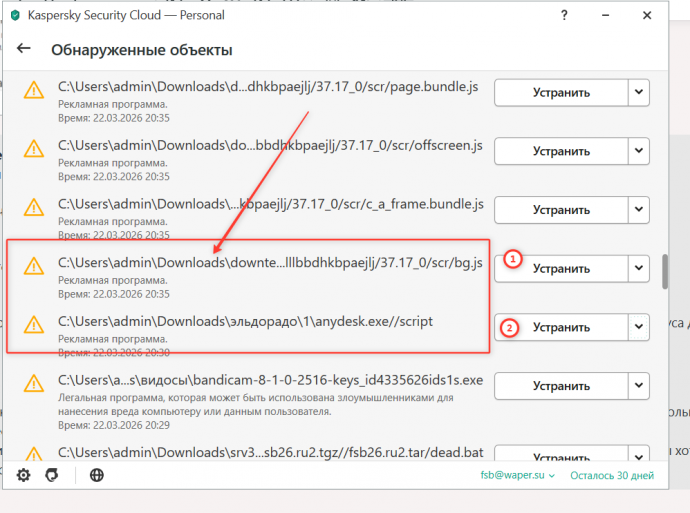Click Устранить for bandicam keys exe
The height and width of the screenshot is (513, 690).
pos(561,386)
